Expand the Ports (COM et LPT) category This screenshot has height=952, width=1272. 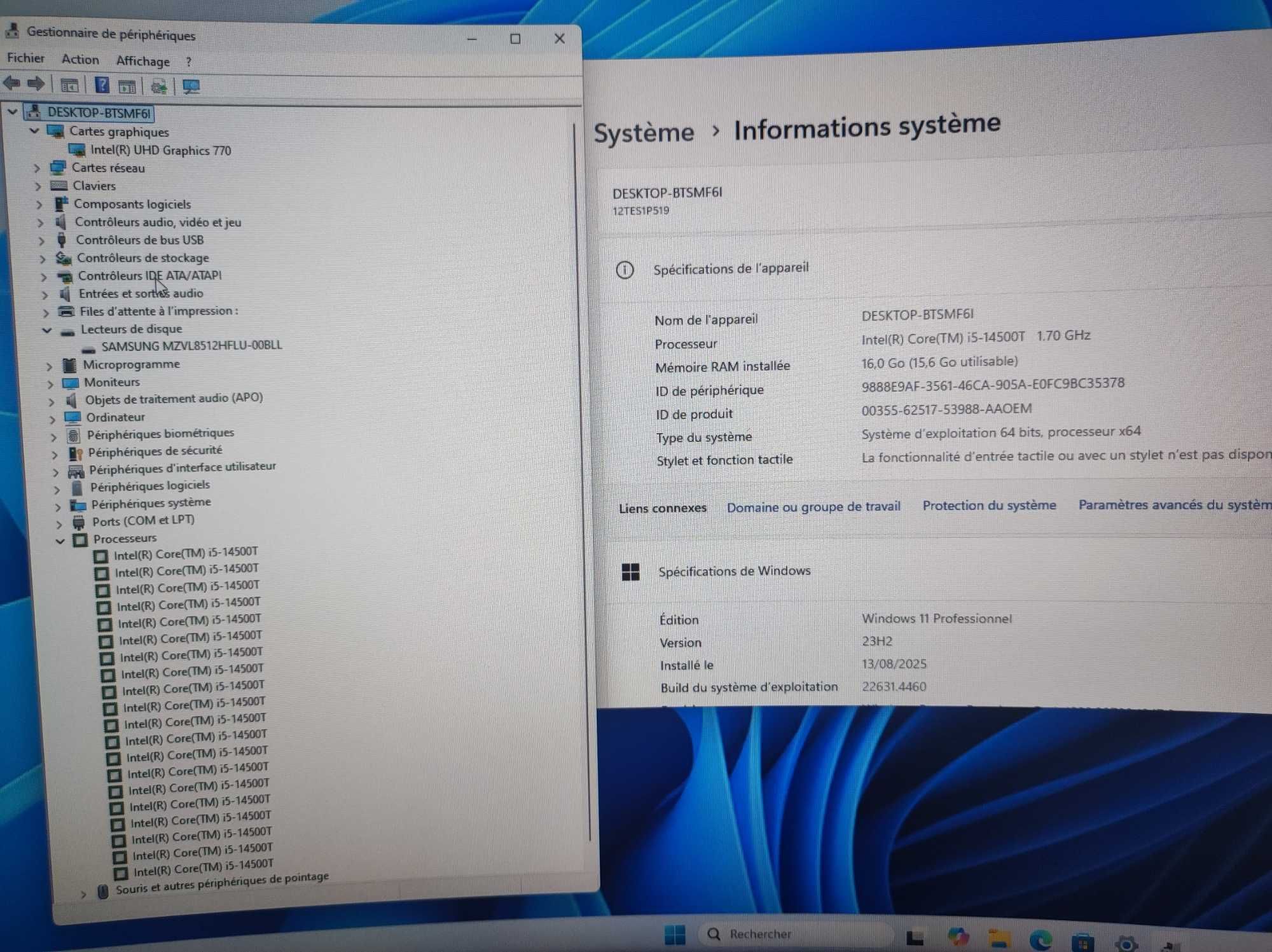(x=59, y=525)
